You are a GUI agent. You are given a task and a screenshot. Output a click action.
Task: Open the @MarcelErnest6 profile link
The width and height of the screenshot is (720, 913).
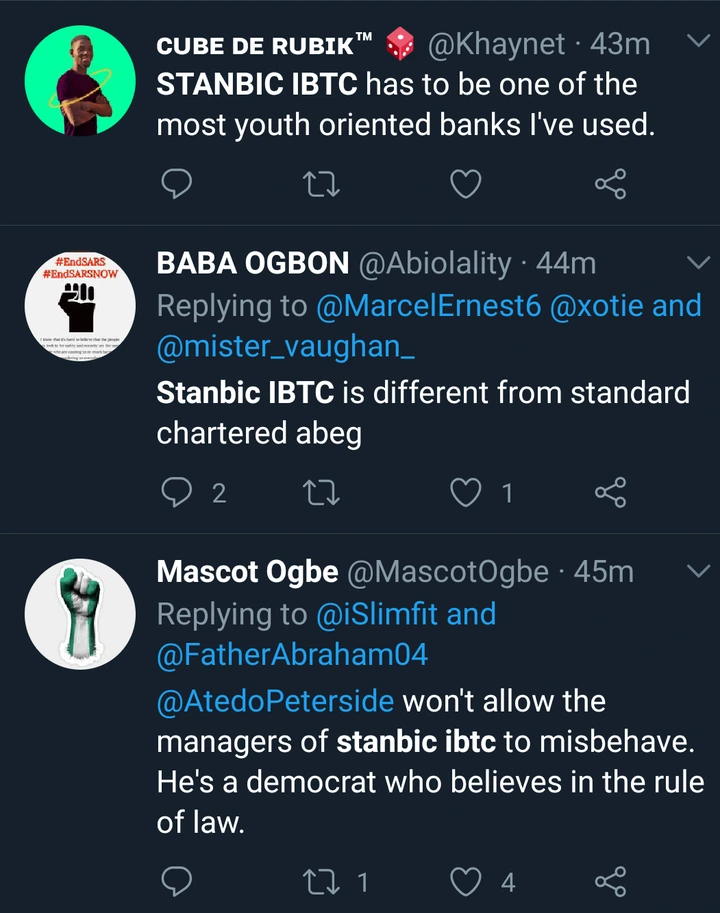428,306
